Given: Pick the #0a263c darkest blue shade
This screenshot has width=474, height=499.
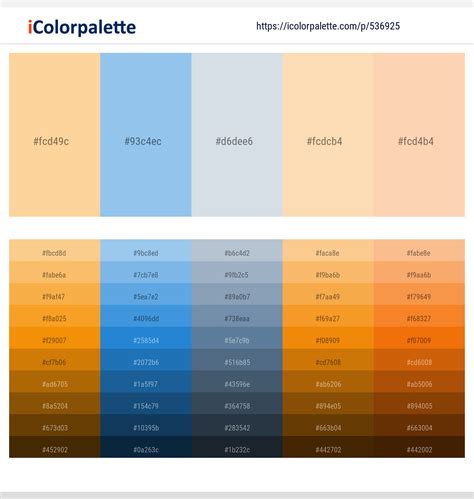Looking at the screenshot, I should tap(146, 447).
